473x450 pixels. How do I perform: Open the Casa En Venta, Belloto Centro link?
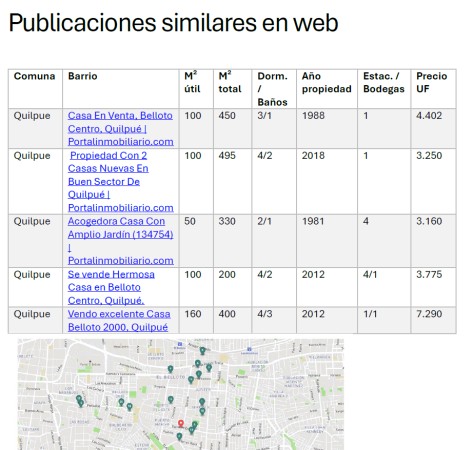(120, 129)
